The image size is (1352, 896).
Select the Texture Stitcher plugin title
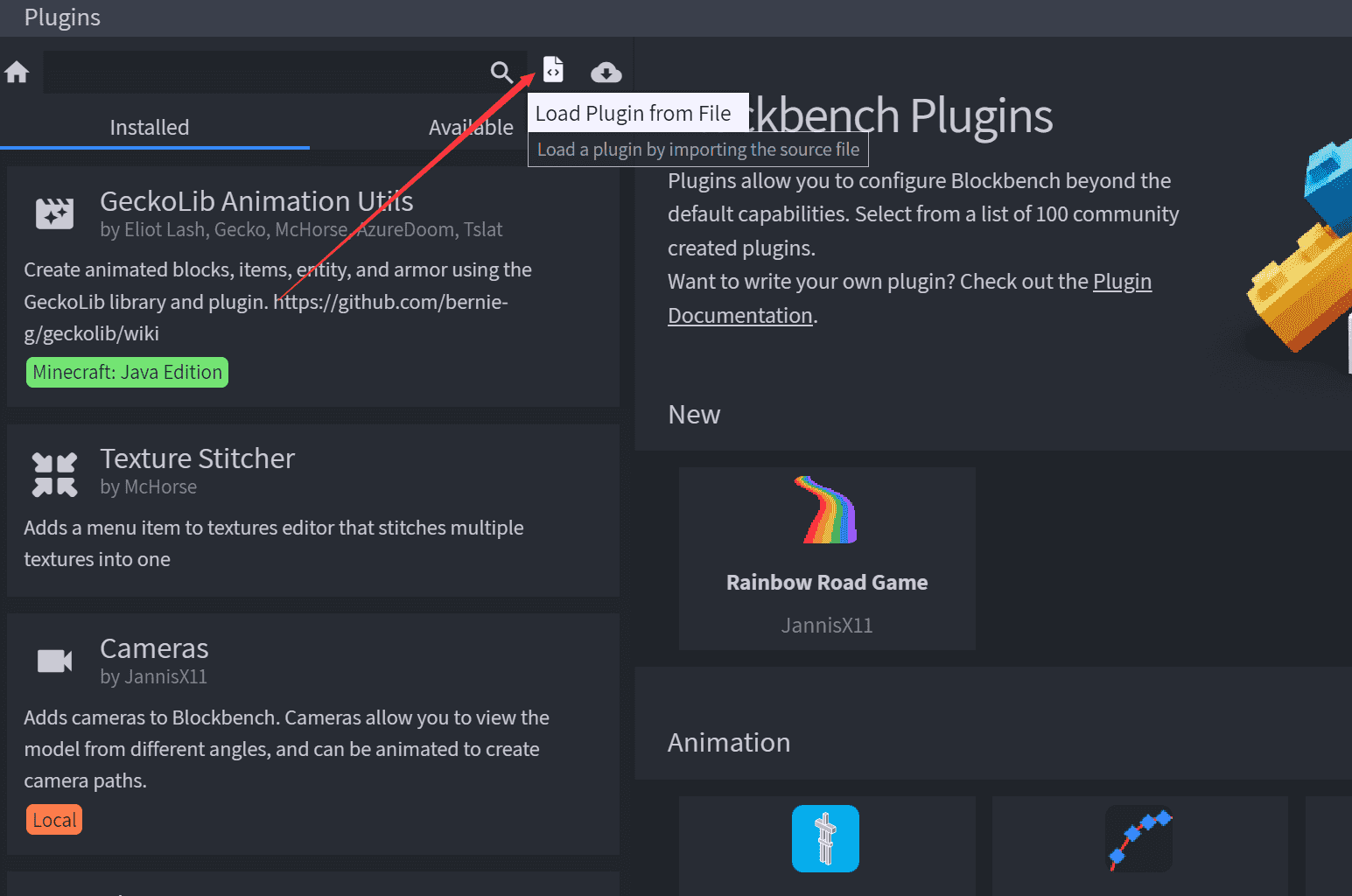coord(197,458)
